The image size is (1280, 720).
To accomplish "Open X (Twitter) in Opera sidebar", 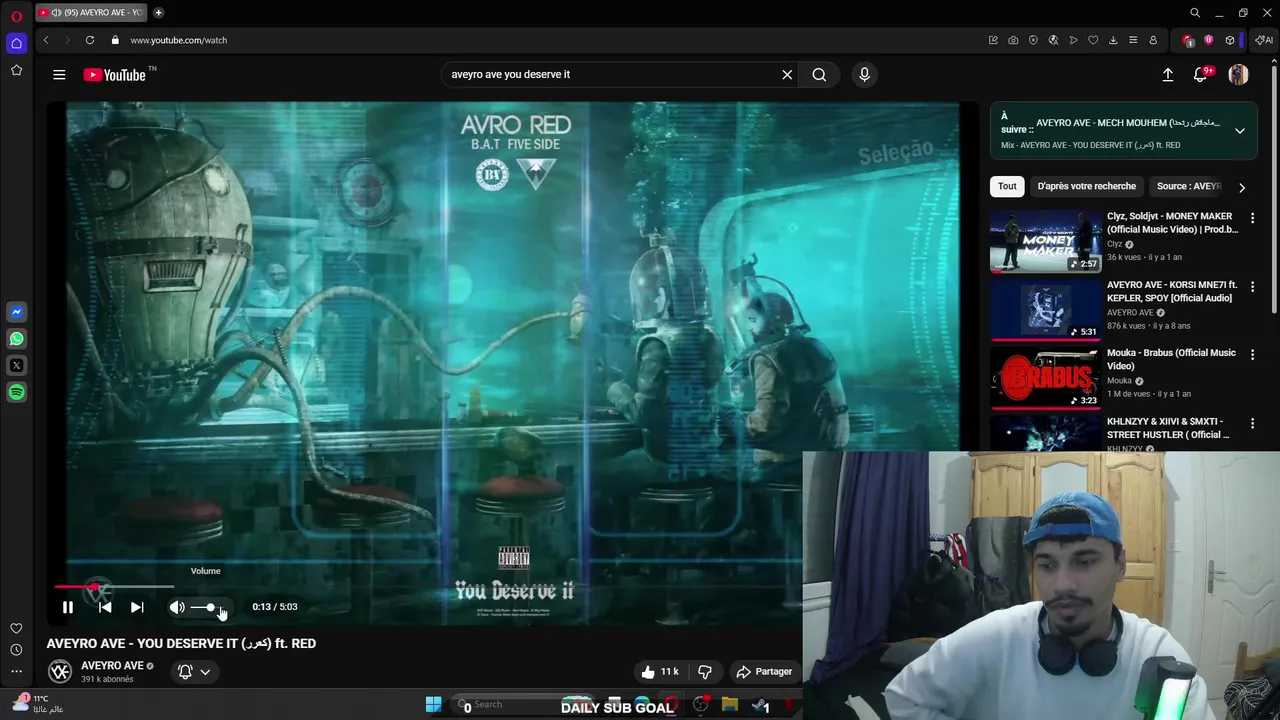I will point(16,366).
